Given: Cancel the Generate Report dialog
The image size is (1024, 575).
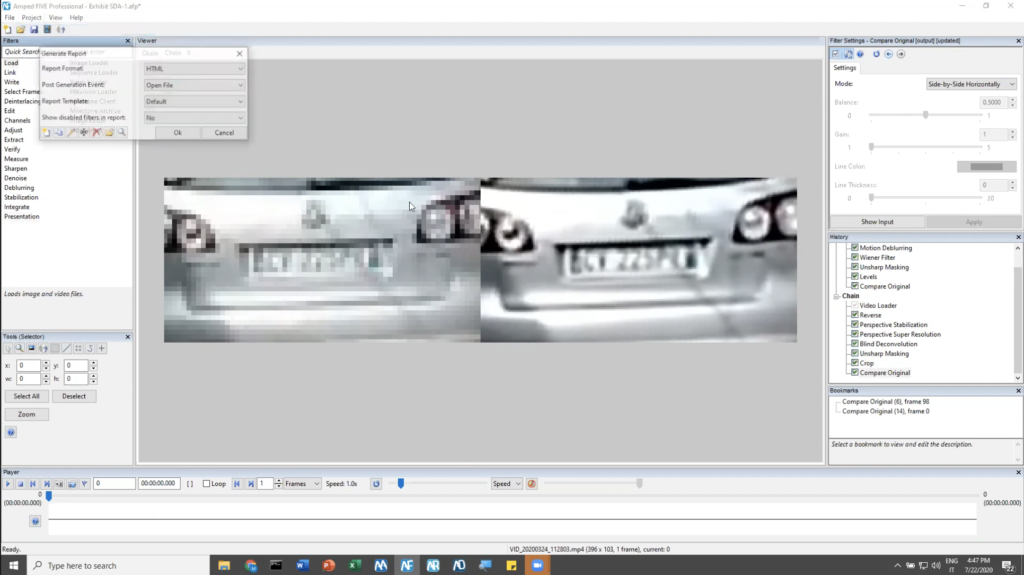Looking at the screenshot, I should coord(224,133).
